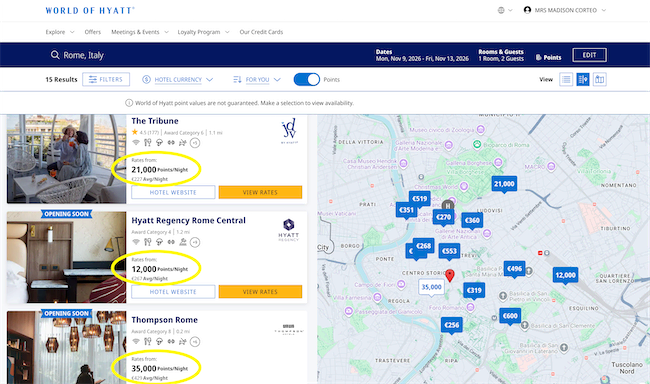Expand +3 amenities on Hyatt Regency Rome Central
The height and width of the screenshot is (384, 650).
195,242
